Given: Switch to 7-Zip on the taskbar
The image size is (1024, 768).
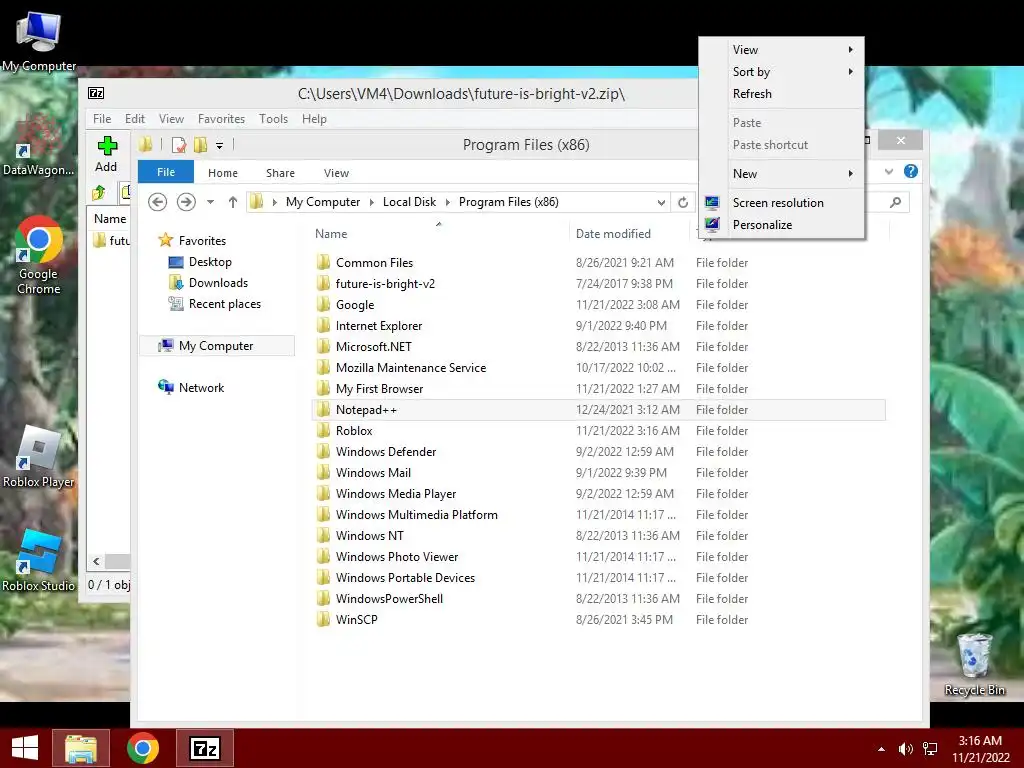Looking at the screenshot, I should pos(204,748).
